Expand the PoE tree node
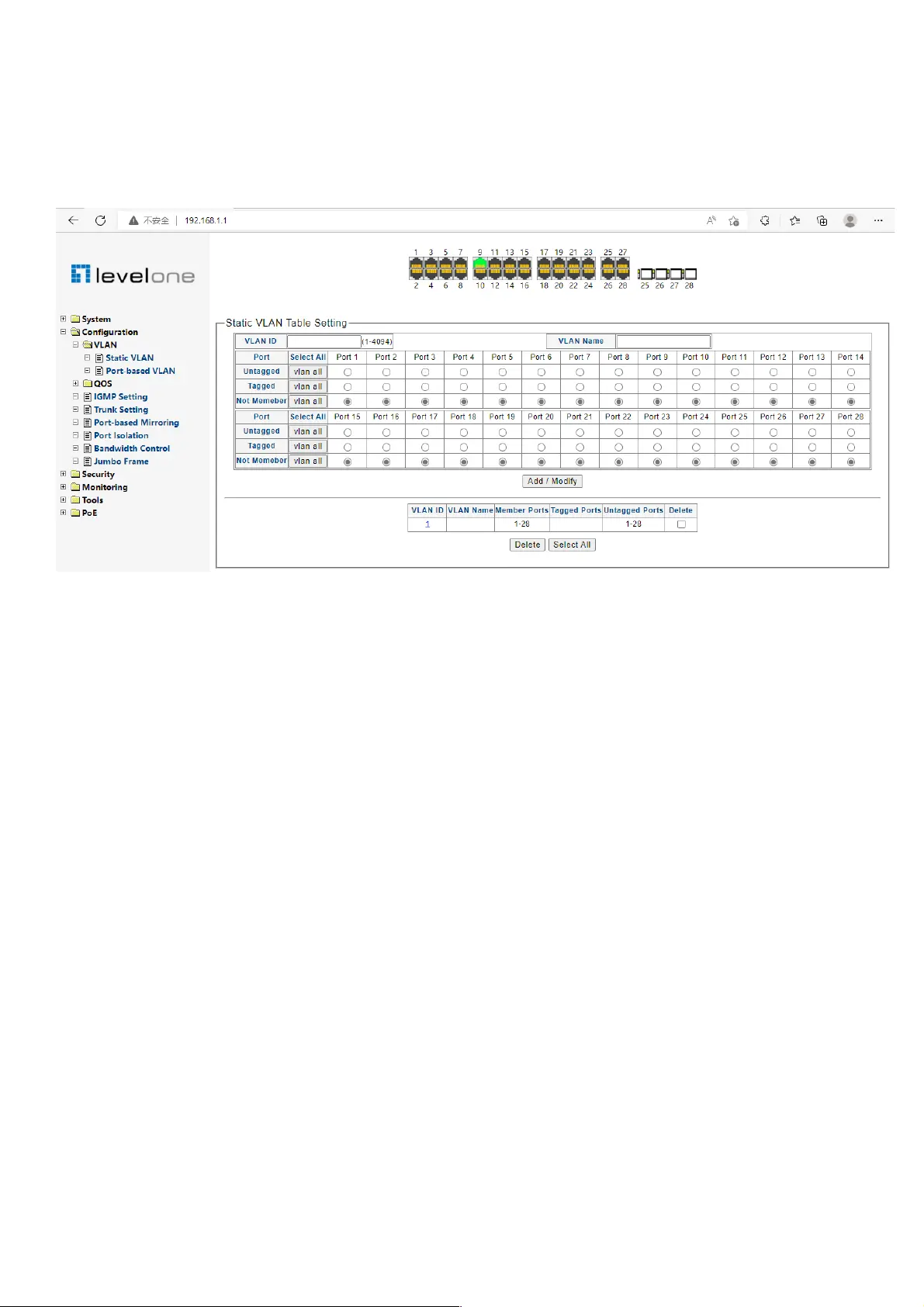The height and width of the screenshot is (1307, 924). 64,513
